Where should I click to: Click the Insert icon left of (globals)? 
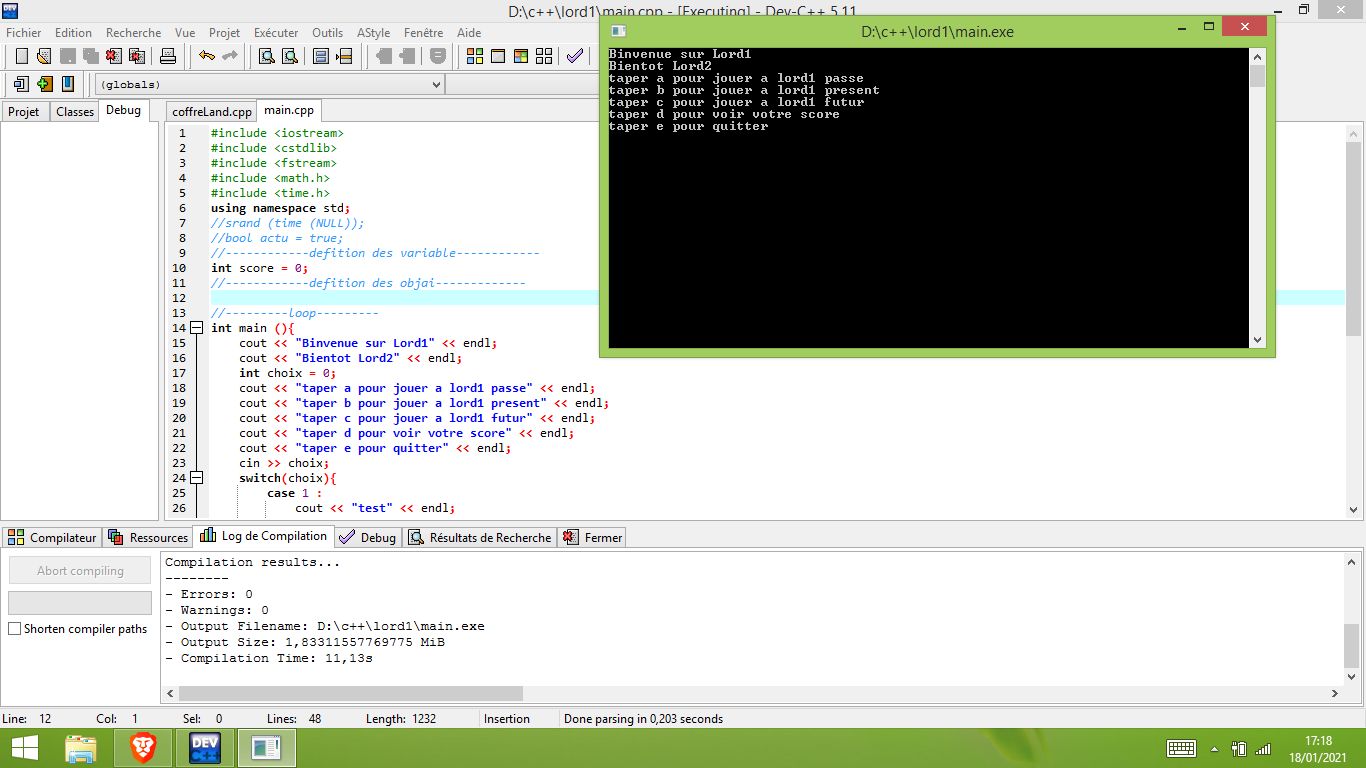click(21, 84)
